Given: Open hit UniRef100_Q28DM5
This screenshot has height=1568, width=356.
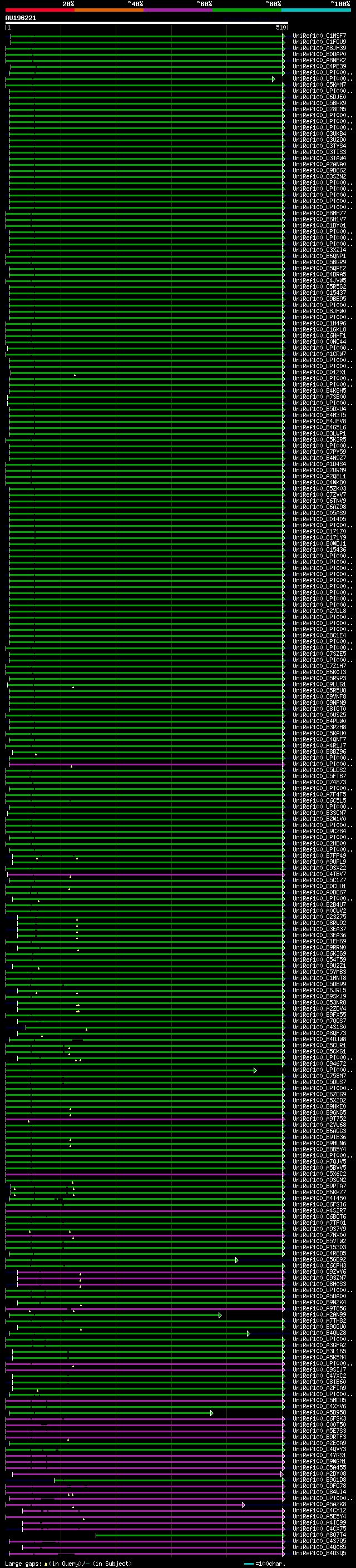Looking at the screenshot, I should (x=319, y=110).
